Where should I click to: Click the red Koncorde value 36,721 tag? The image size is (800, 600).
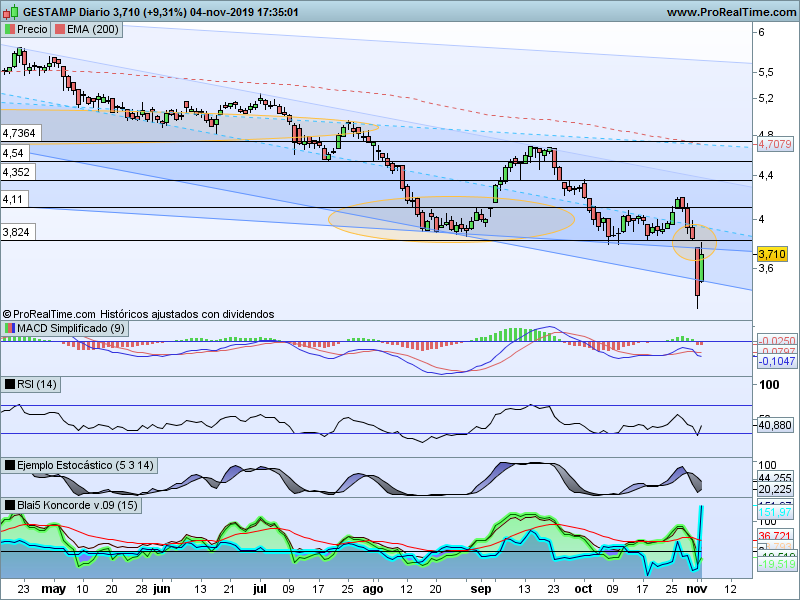click(x=774, y=536)
